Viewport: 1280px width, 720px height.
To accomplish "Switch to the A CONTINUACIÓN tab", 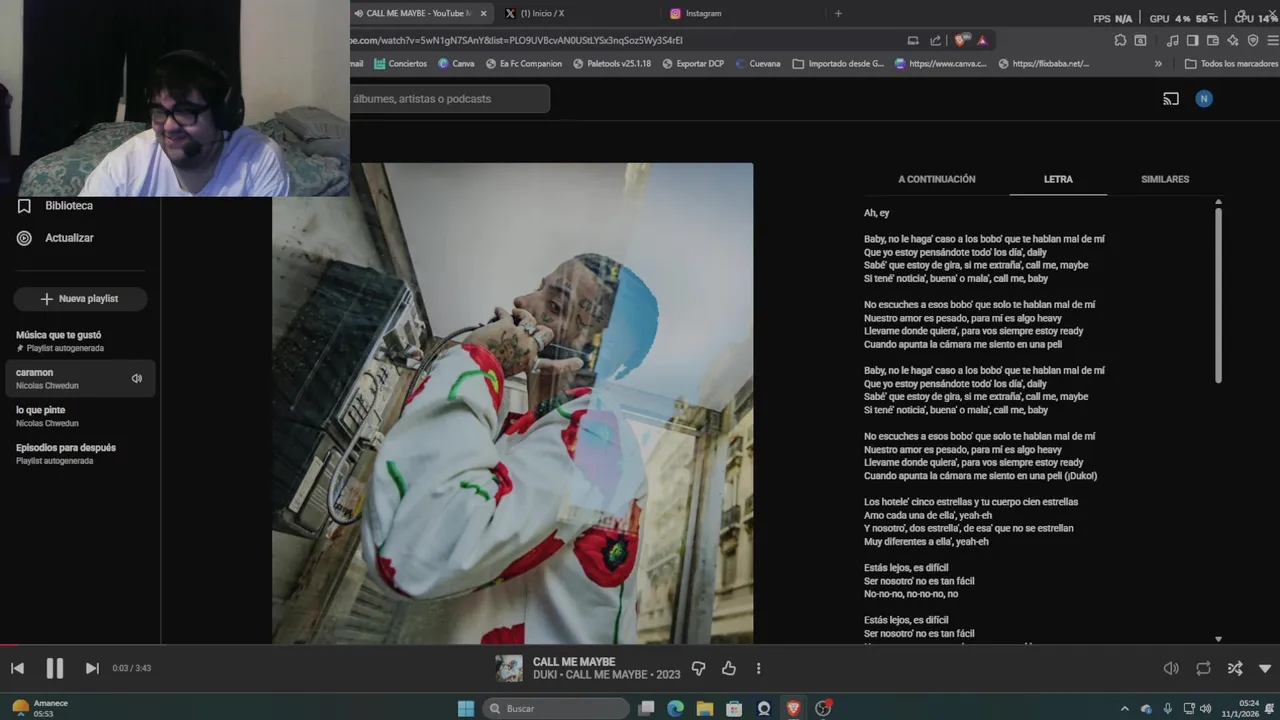I will 936,179.
